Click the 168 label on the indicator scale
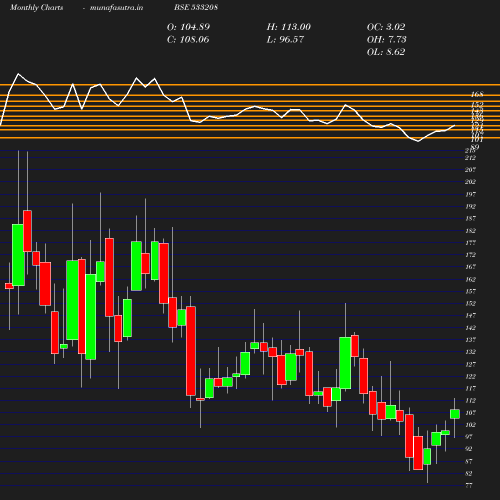This screenshot has height=500, width=500. pos(477,95)
